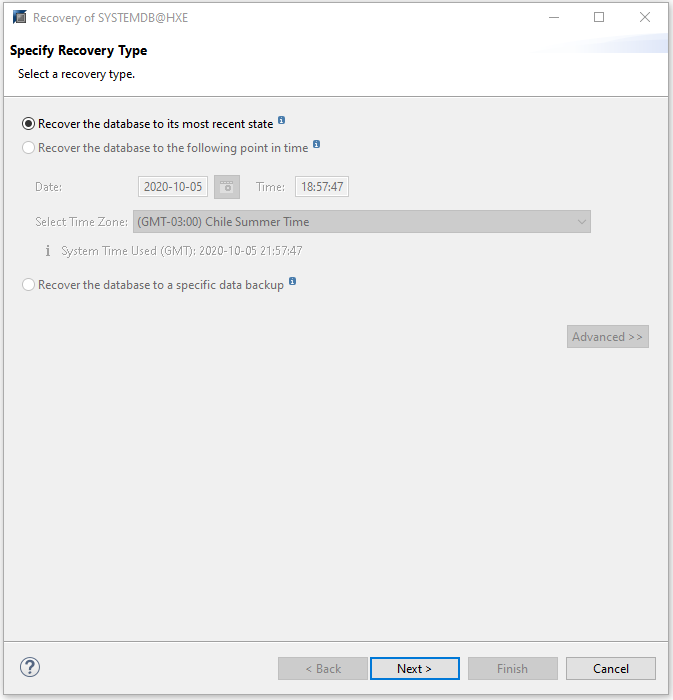Click the Time field 18:57:47
673x700 pixels.
(x=322, y=187)
